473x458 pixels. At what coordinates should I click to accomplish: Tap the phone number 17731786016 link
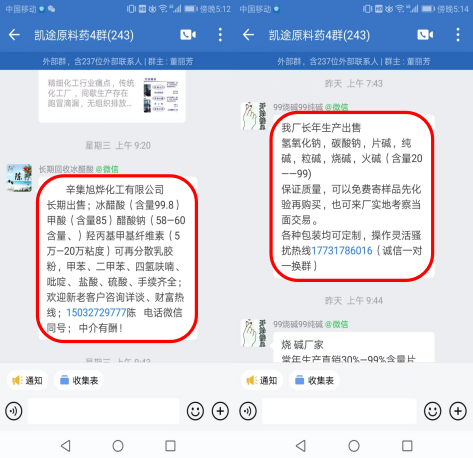342,251
